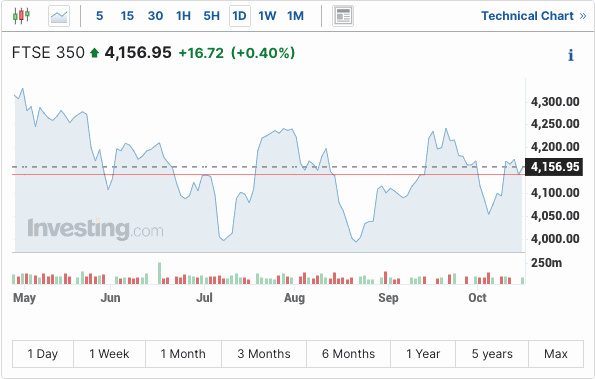Show the 6 Months range
The height and width of the screenshot is (379, 595).
(348, 354)
